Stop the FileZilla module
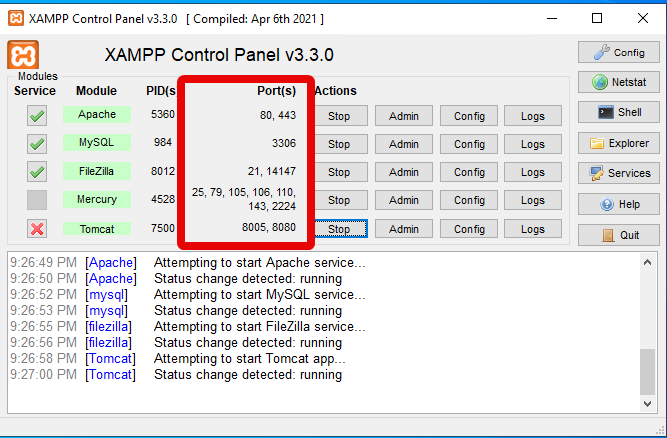Image resolution: width=667 pixels, height=438 pixels. [339, 172]
